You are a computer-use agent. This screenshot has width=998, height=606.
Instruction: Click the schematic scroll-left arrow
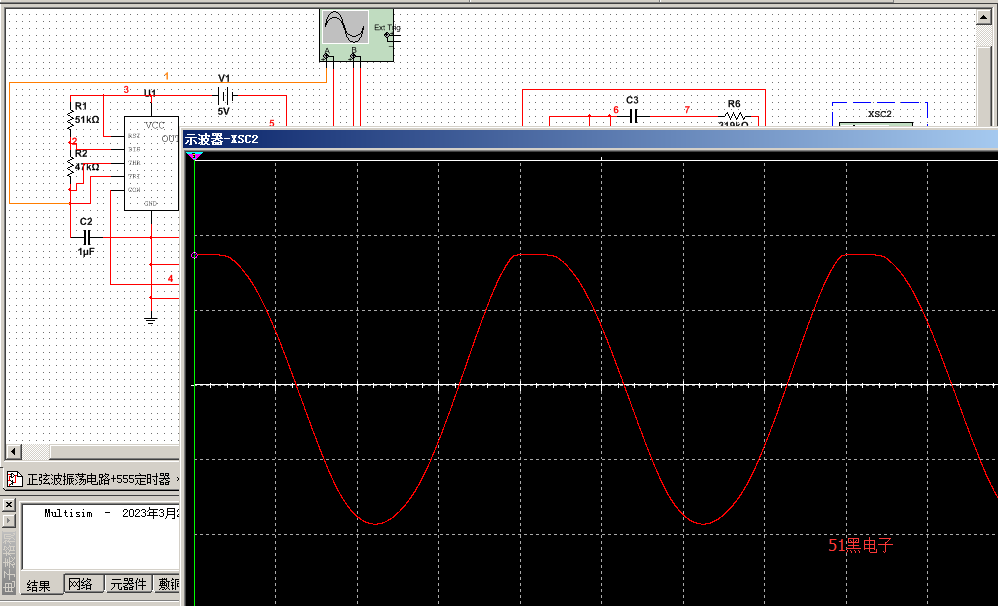(13, 451)
